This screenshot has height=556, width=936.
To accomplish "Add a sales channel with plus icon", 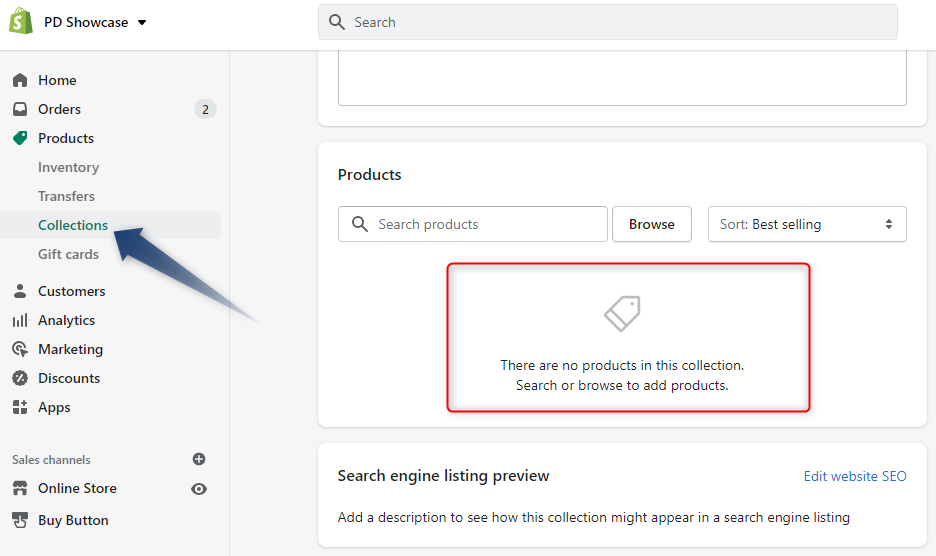I will coord(199,459).
